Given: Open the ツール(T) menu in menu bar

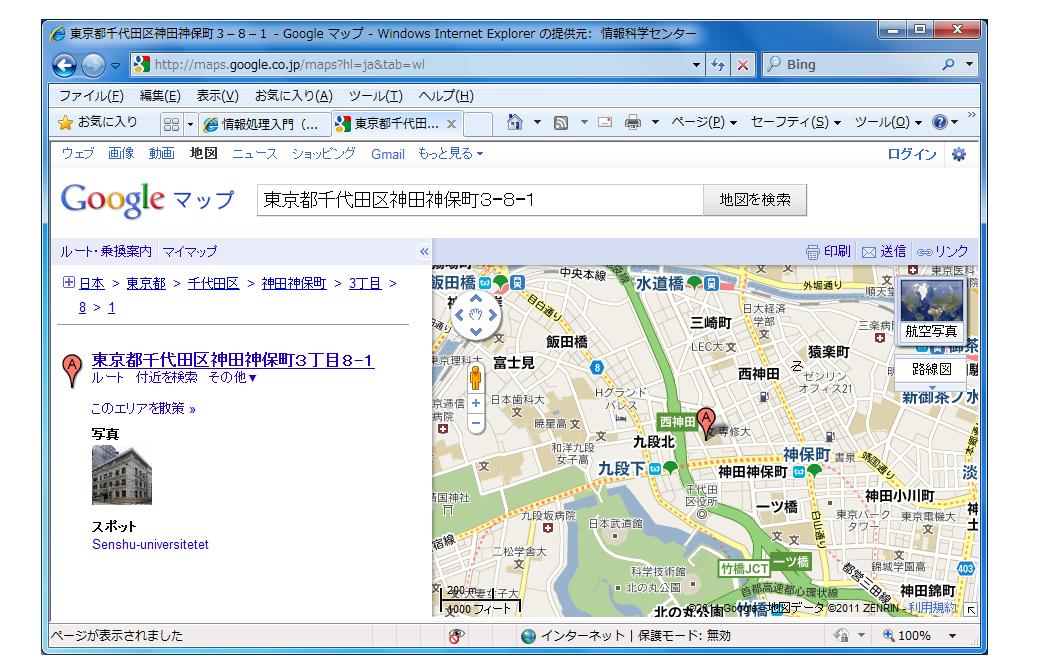Looking at the screenshot, I should (376, 96).
